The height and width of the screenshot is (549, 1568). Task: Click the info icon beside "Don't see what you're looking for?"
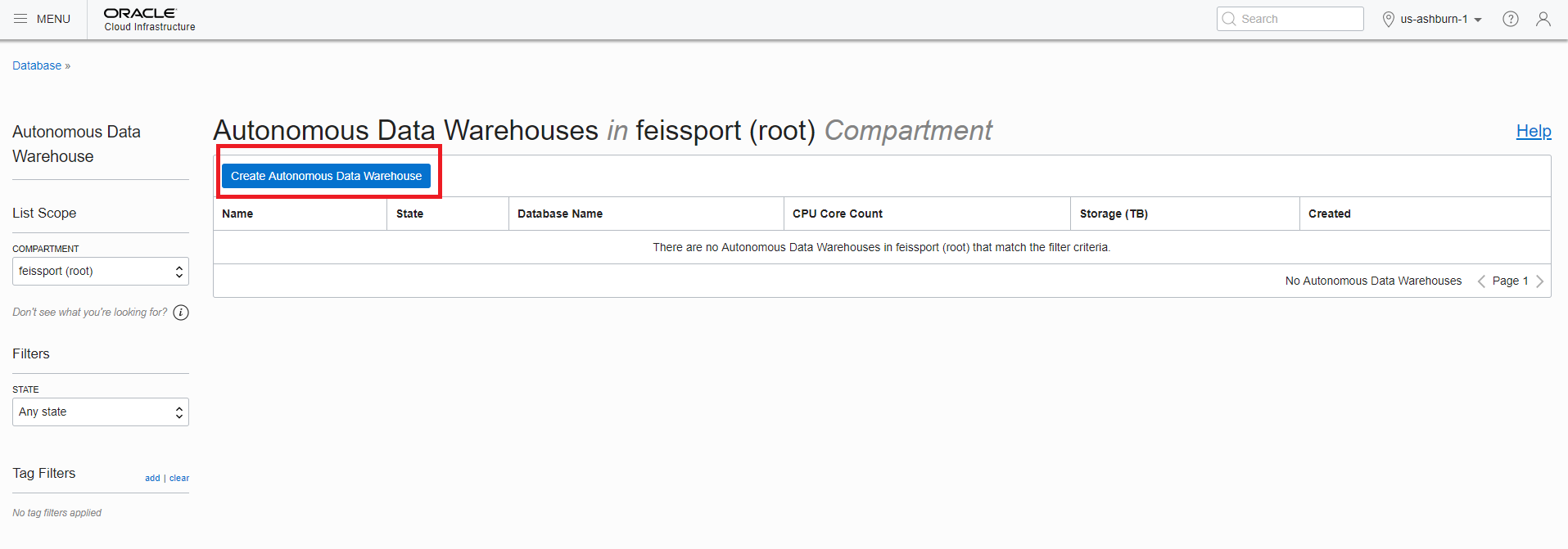(x=181, y=313)
